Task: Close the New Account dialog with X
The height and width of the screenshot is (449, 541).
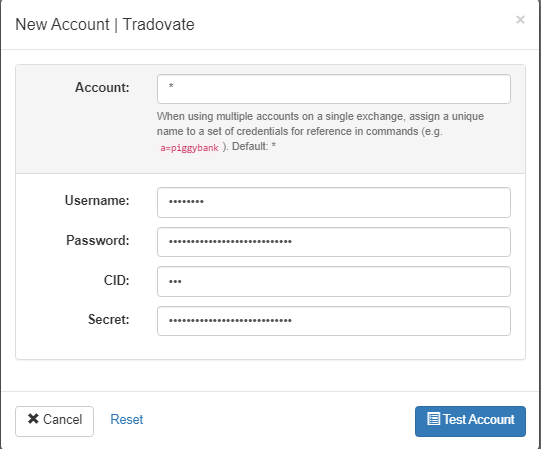Action: (520, 20)
